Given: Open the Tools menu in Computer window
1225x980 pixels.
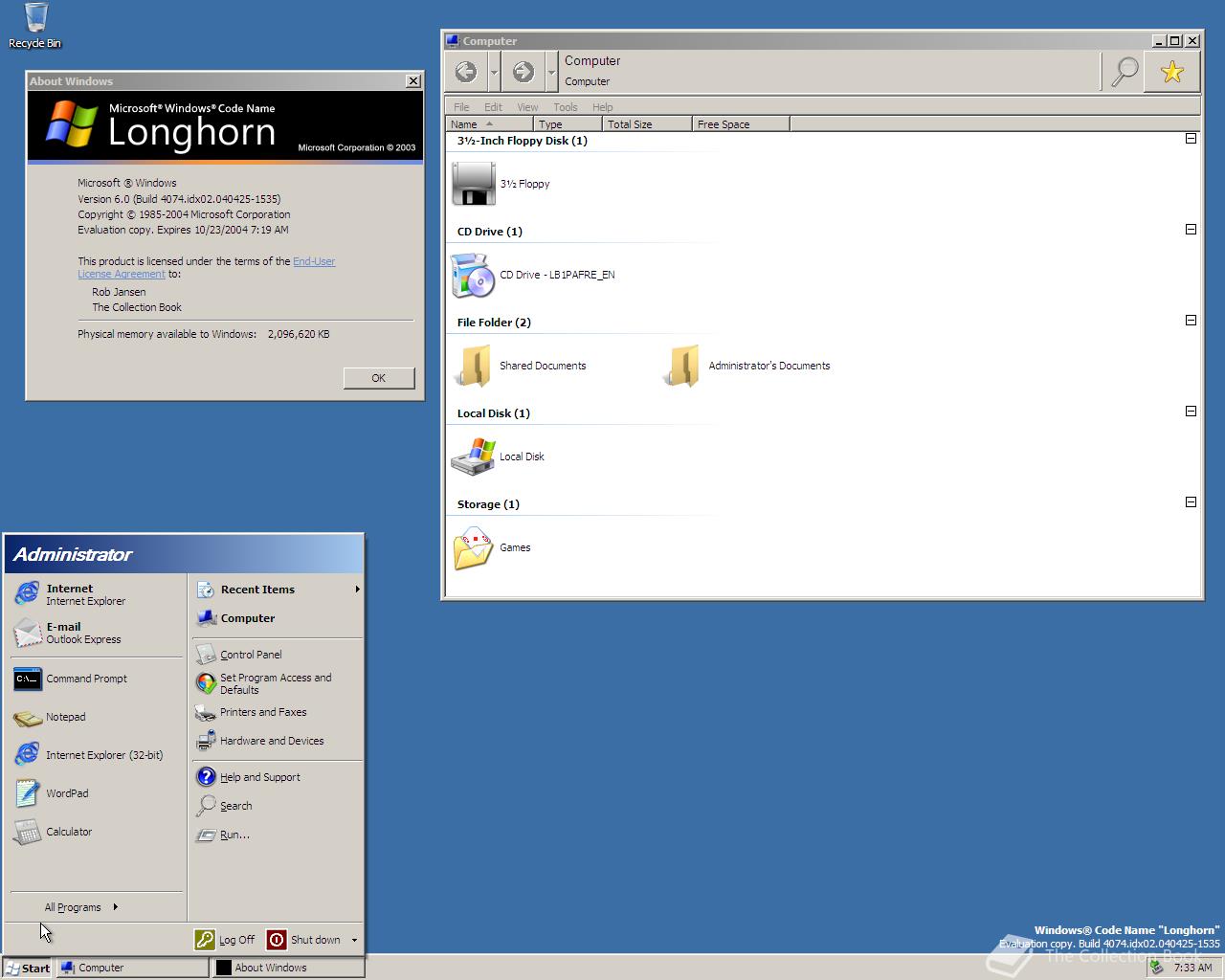Looking at the screenshot, I should click(566, 107).
